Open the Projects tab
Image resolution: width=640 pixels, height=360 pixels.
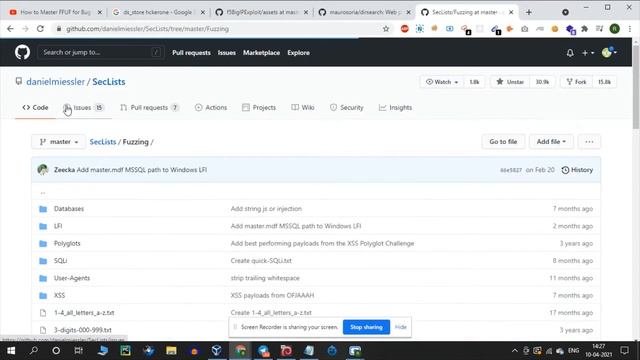259,107
